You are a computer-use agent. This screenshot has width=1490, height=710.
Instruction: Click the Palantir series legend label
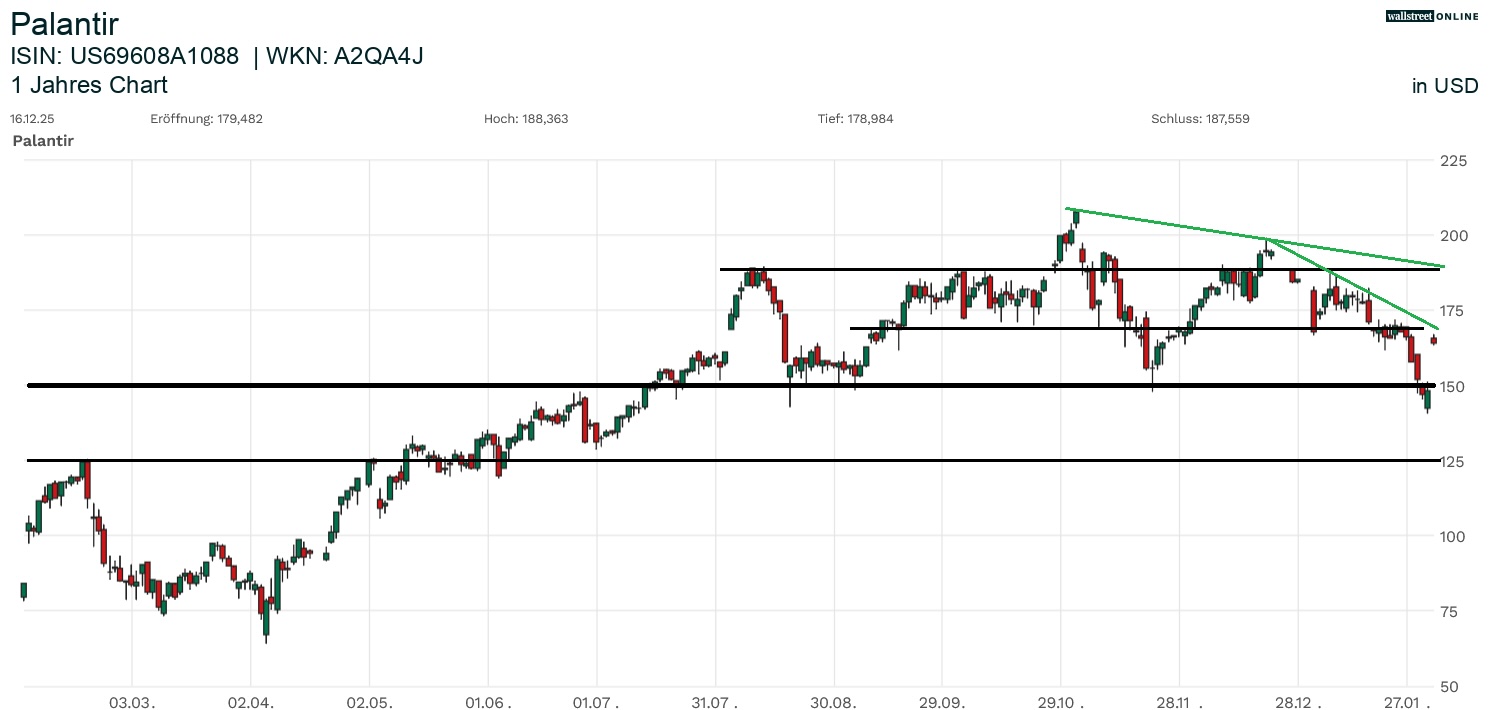[x=43, y=141]
